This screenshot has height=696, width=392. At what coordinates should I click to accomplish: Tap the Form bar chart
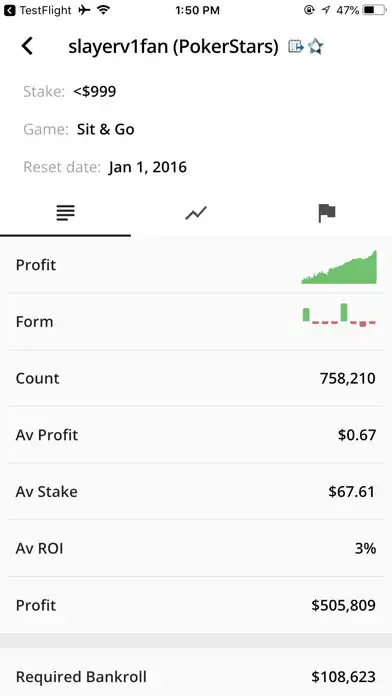[339, 315]
